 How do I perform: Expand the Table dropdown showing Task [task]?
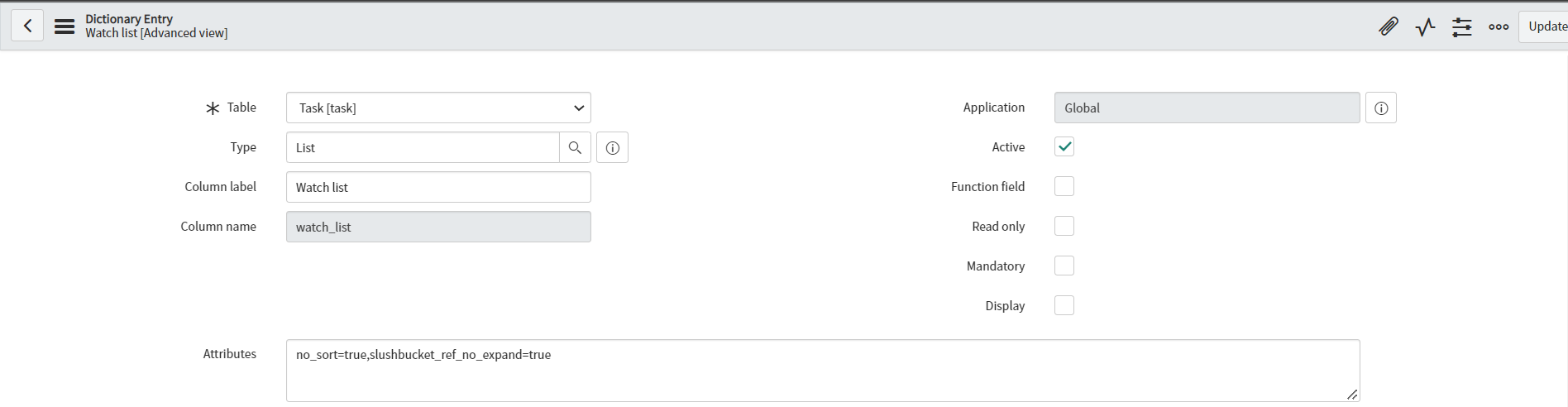point(438,108)
